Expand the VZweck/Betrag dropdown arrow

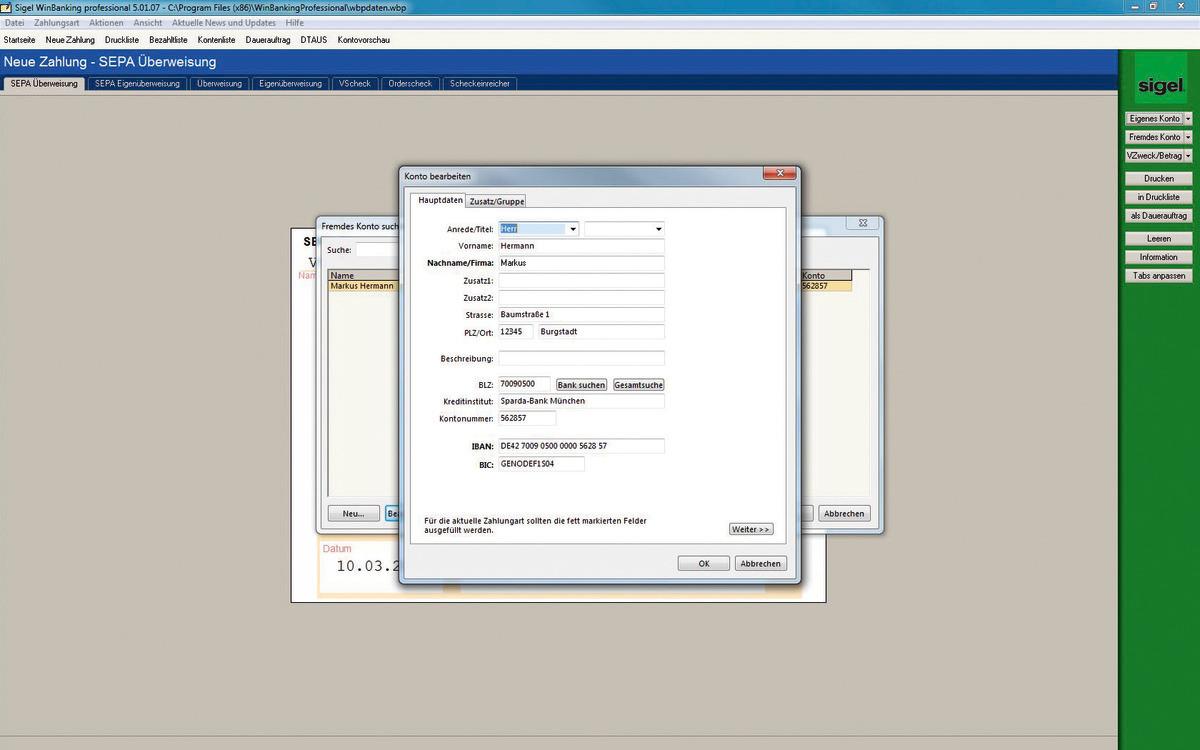(x=1186, y=156)
